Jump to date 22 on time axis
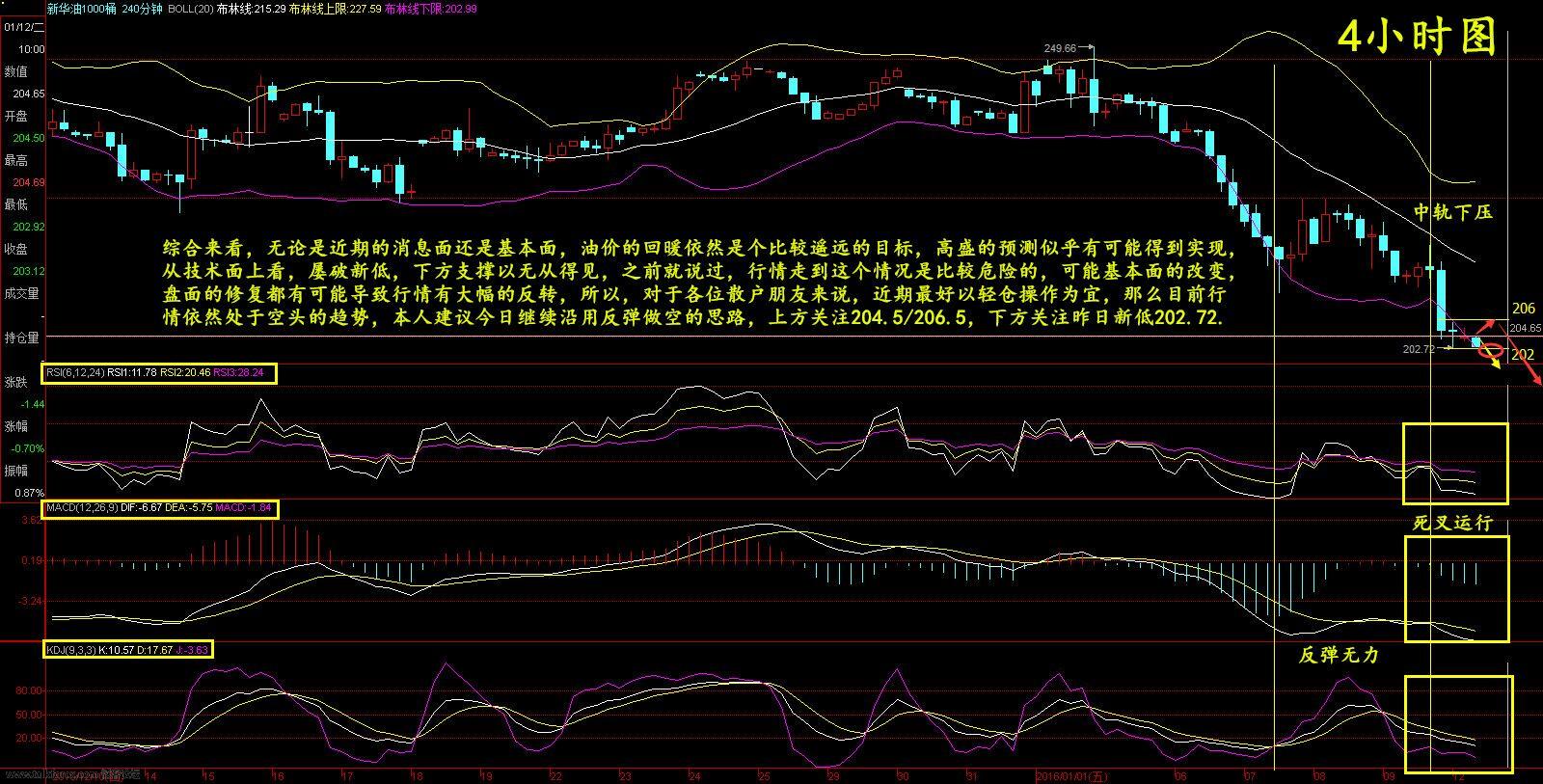1543x784 pixels. tap(555, 776)
